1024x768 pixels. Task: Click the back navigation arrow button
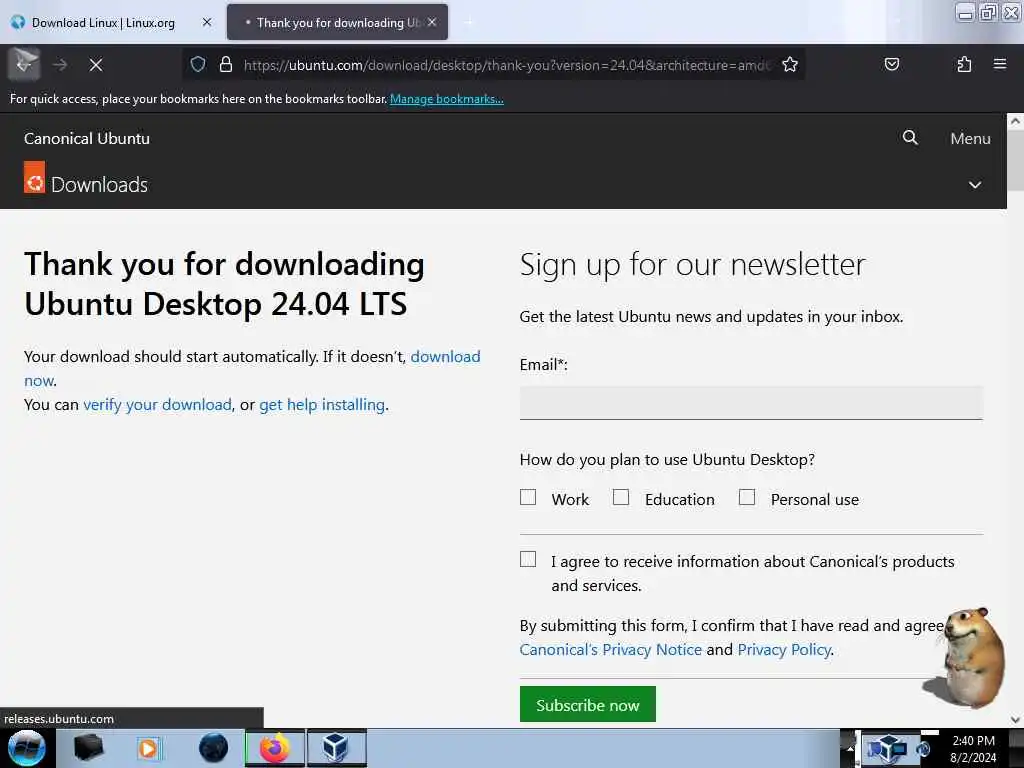[24, 64]
